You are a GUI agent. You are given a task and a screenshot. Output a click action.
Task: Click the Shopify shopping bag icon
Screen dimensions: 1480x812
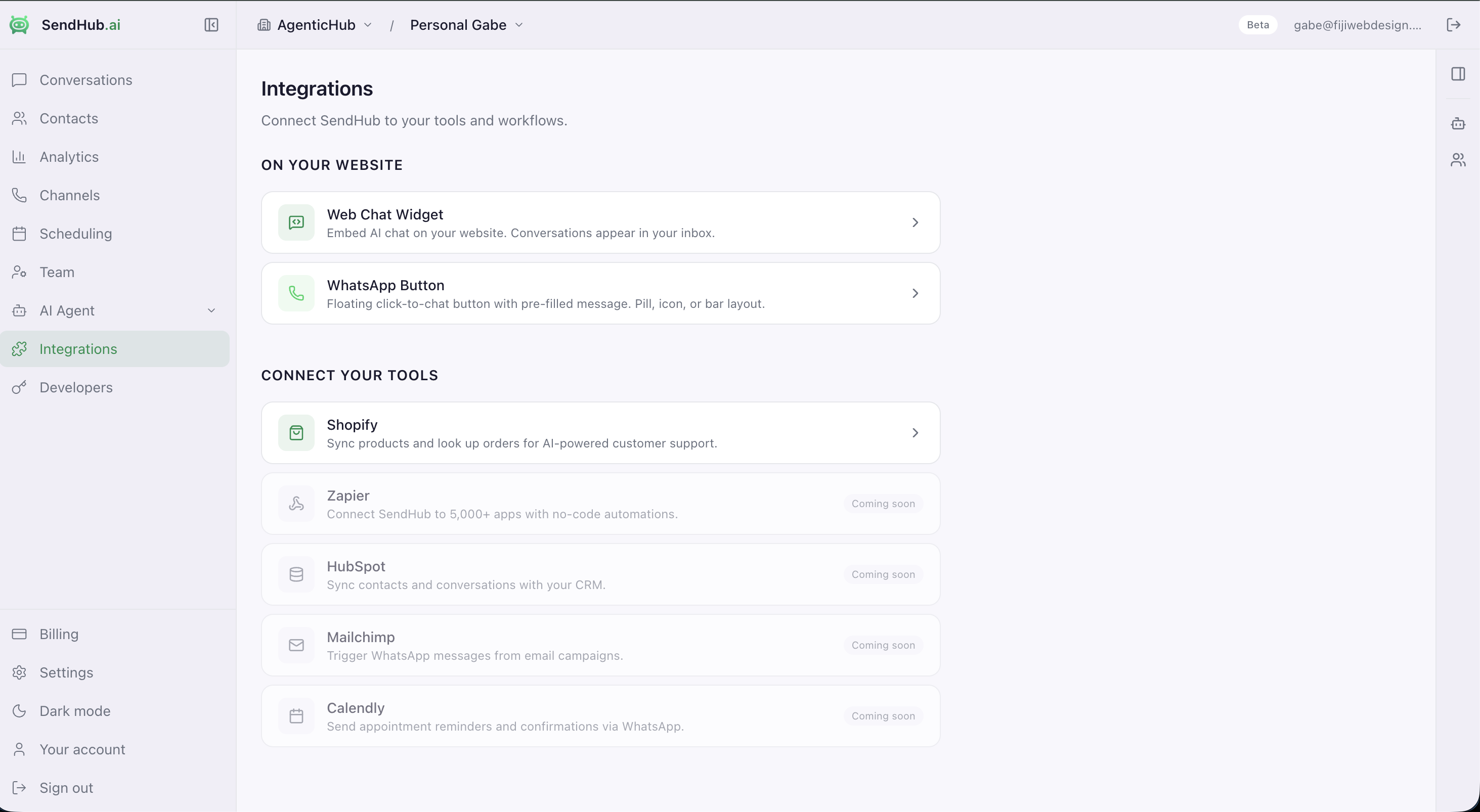click(x=296, y=433)
